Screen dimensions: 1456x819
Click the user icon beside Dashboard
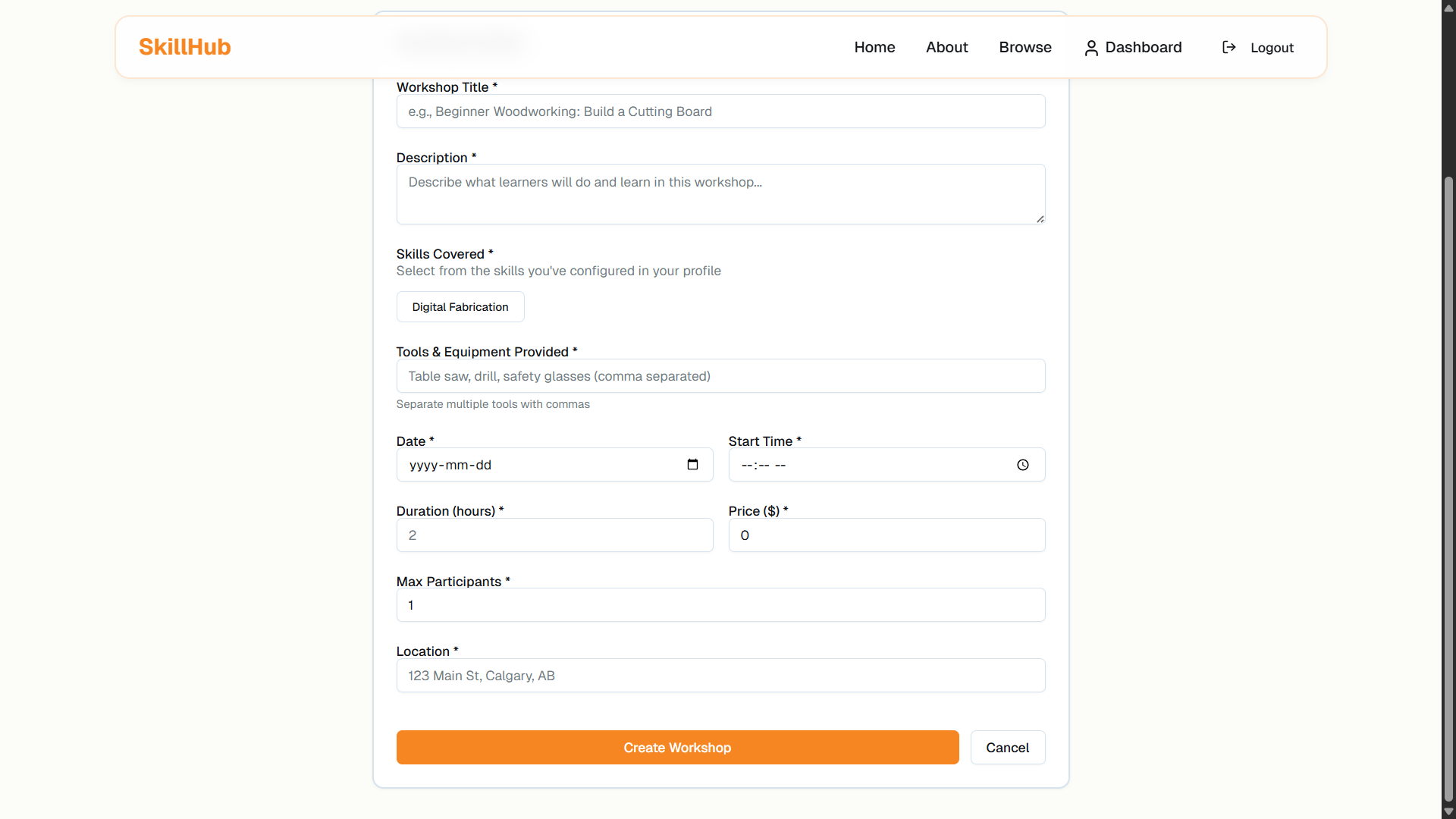point(1091,48)
